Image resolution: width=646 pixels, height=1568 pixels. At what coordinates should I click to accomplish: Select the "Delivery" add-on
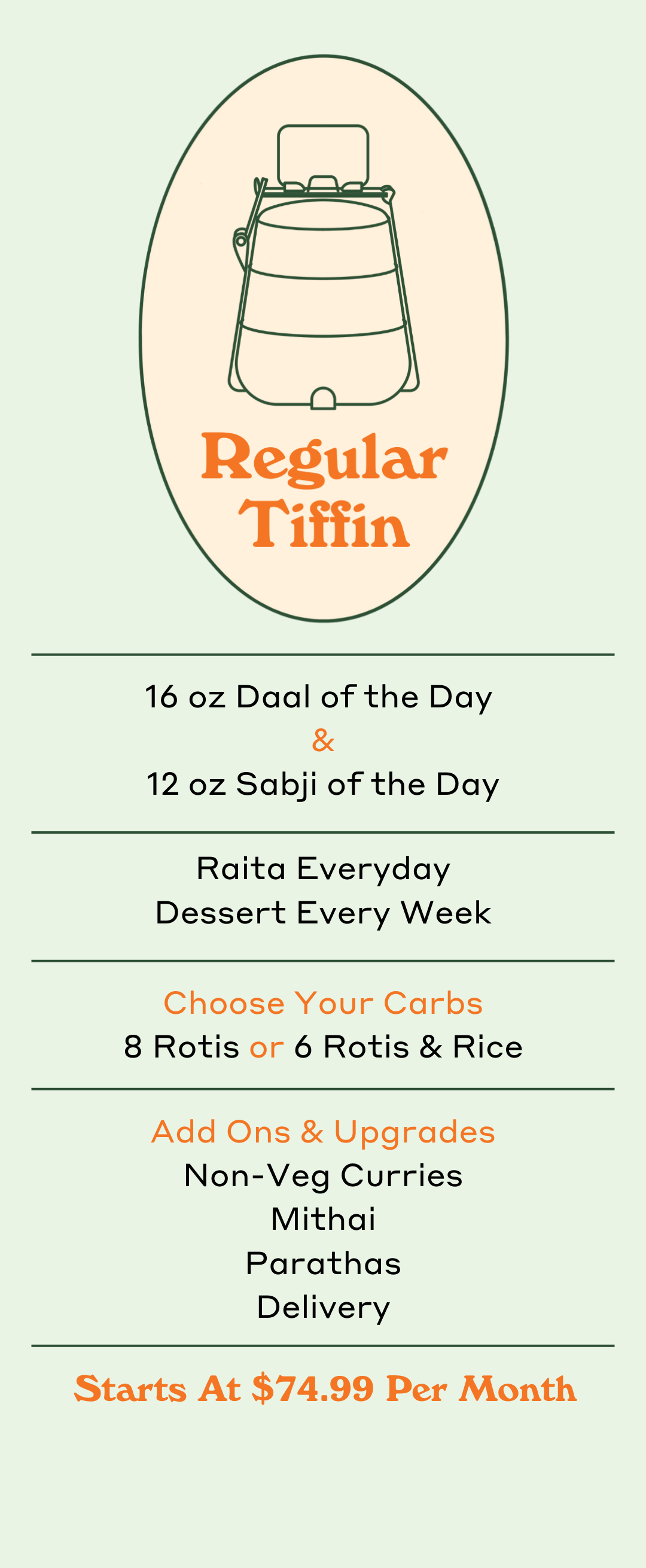323,1308
